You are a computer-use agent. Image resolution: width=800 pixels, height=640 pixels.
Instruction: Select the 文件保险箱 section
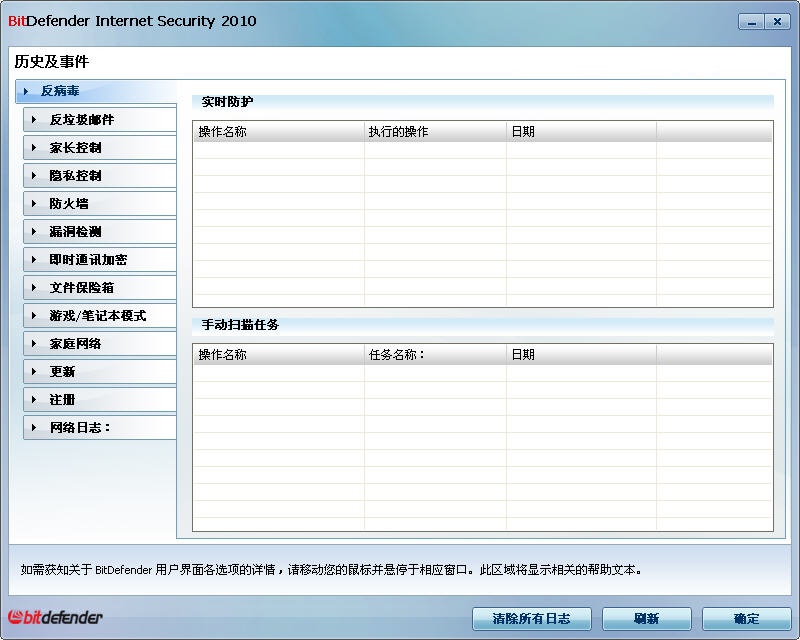pos(100,288)
